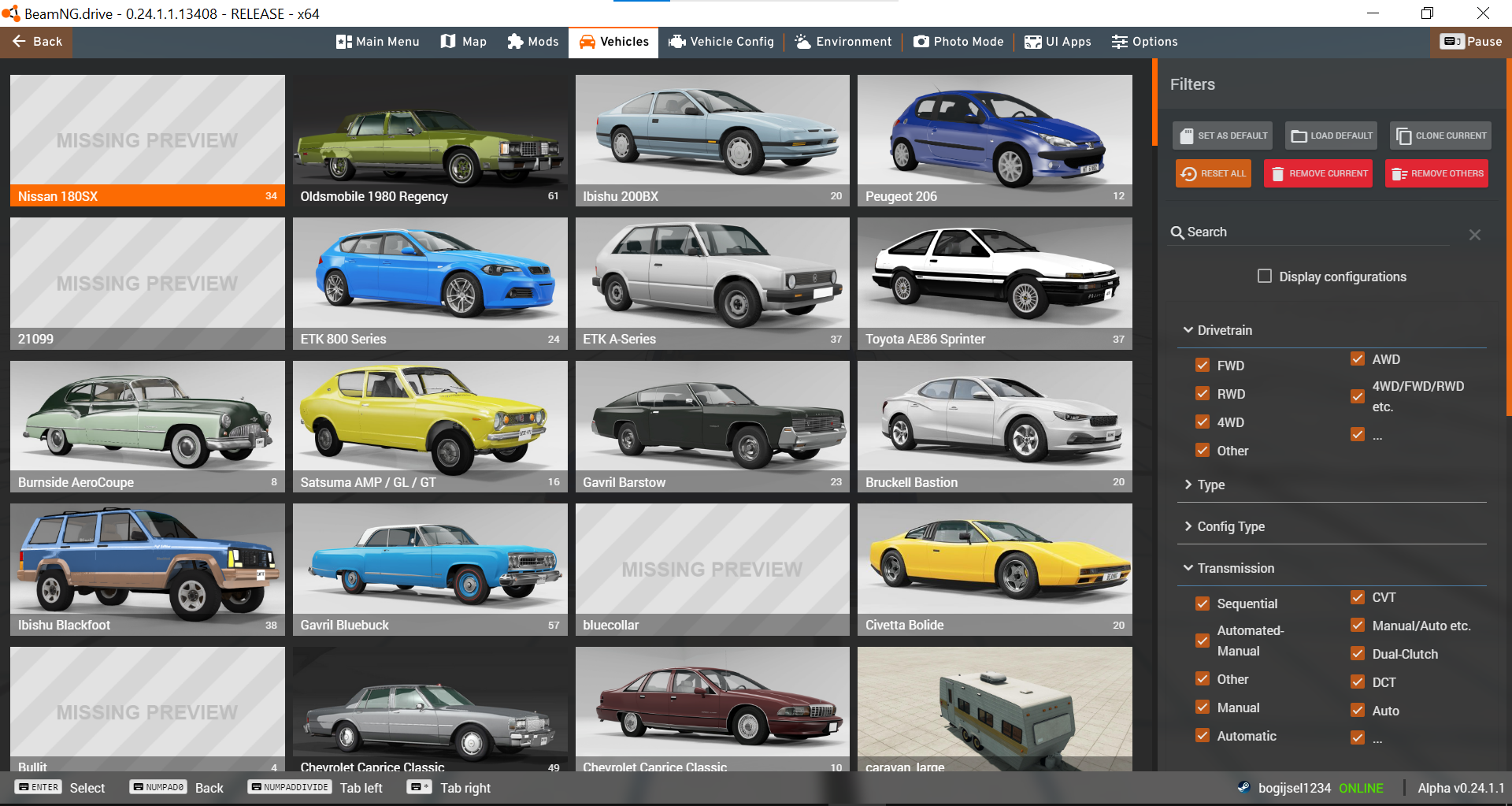Select the 21099 vehicle tile
Image resolution: width=1512 pixels, height=806 pixels.
click(147, 284)
